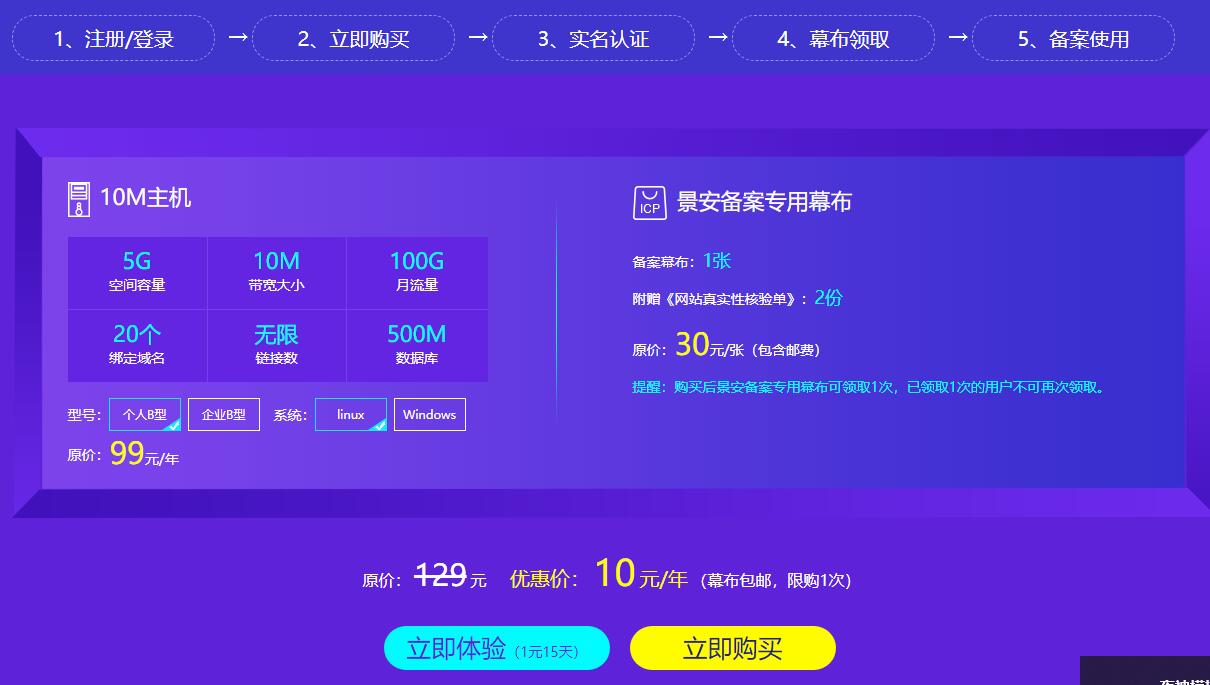The height and width of the screenshot is (685, 1210).
Task: Click the yellow 立即购买 button
Action: coord(733,648)
